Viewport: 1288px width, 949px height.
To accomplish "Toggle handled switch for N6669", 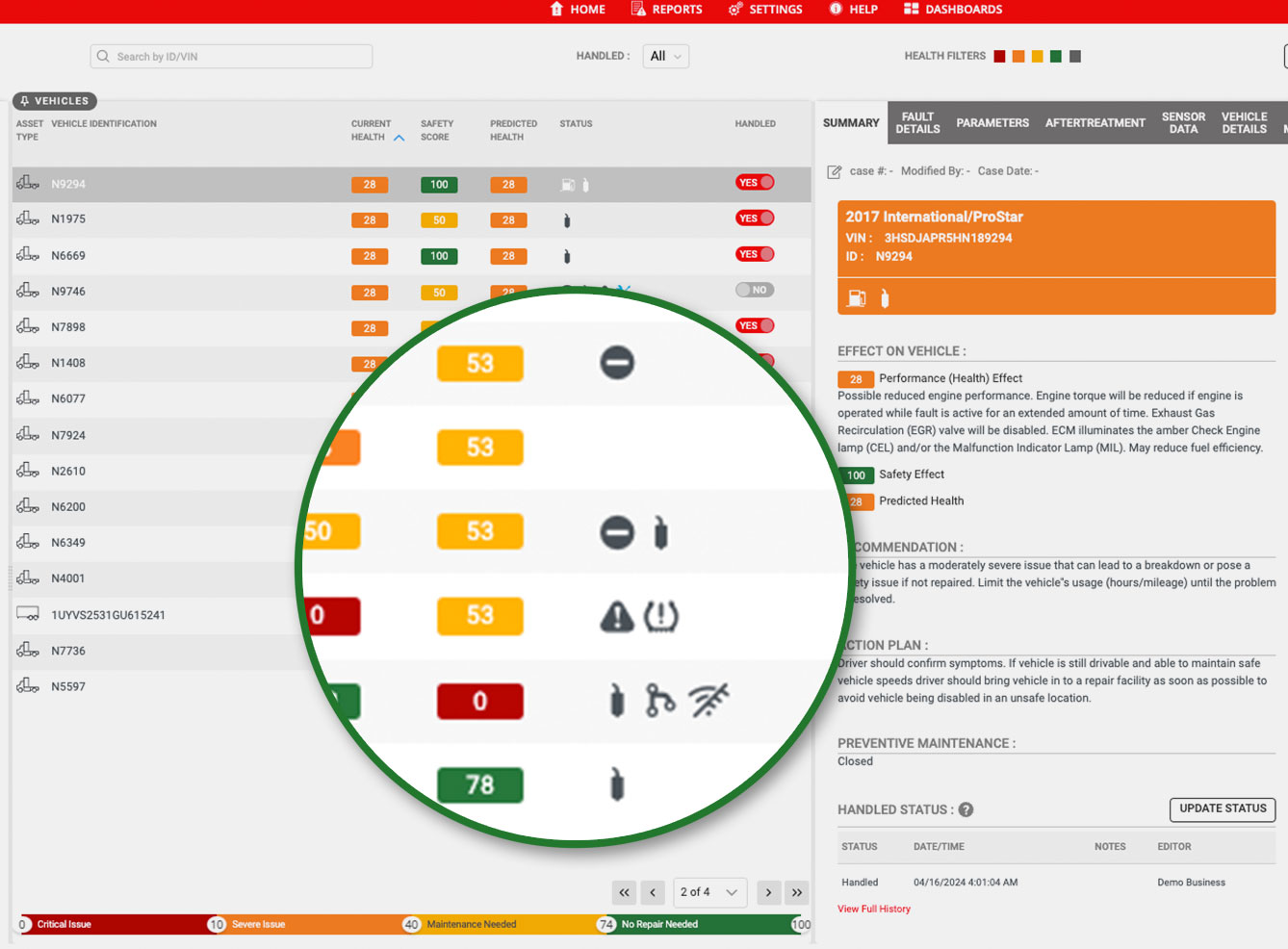I will pyautogui.click(x=755, y=254).
